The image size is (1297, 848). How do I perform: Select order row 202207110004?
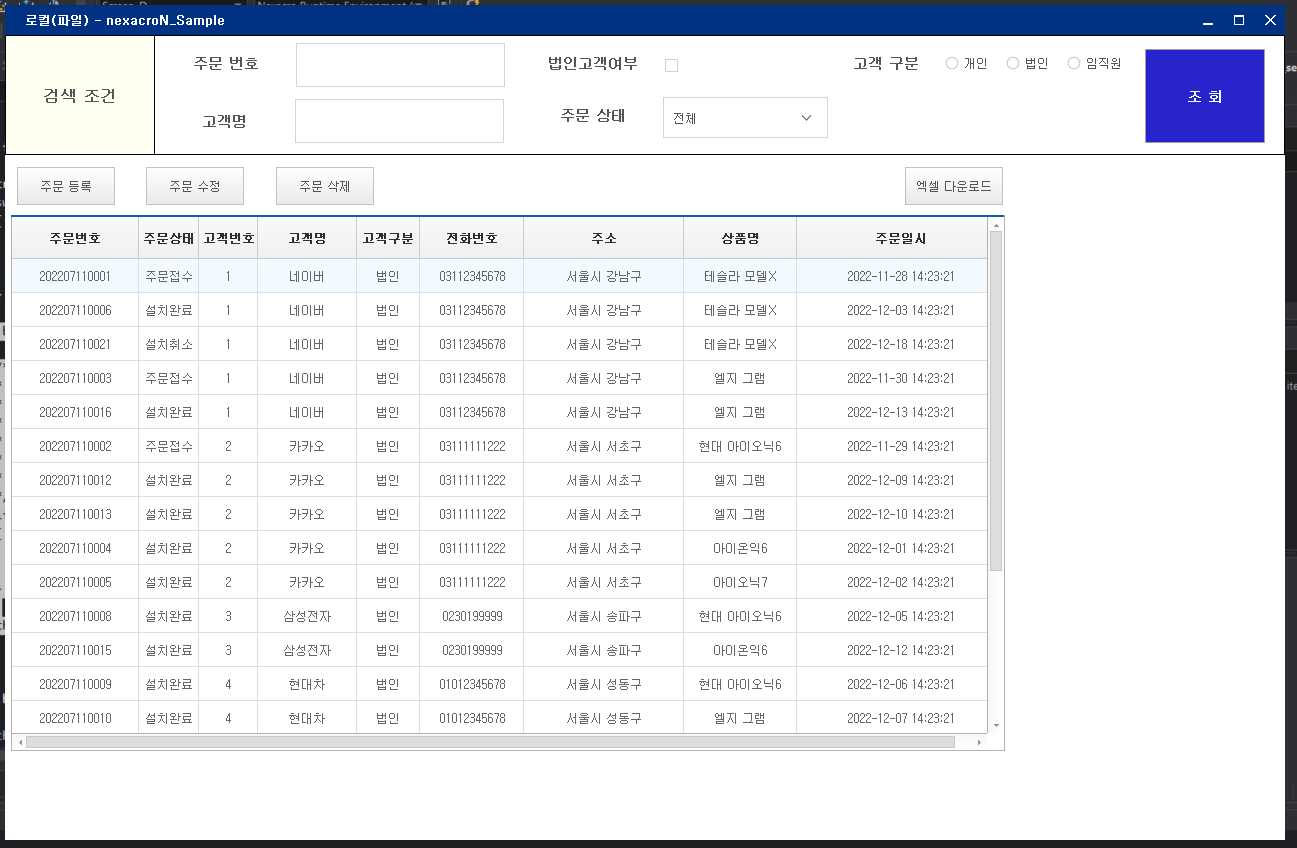(x=499, y=548)
